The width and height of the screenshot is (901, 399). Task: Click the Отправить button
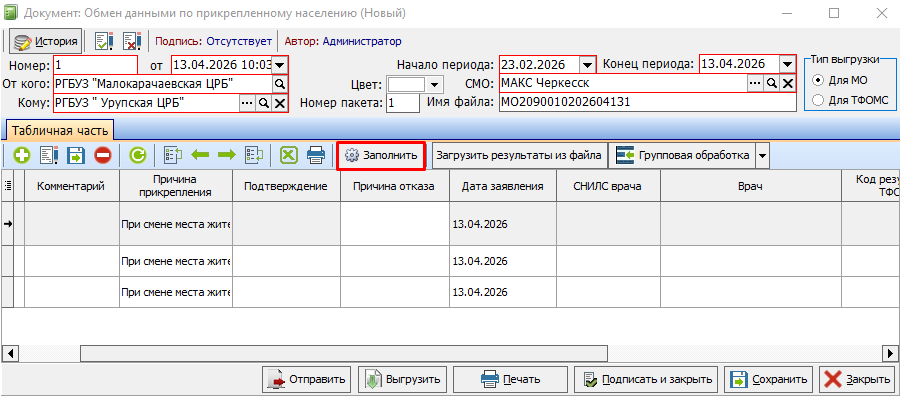[306, 379]
